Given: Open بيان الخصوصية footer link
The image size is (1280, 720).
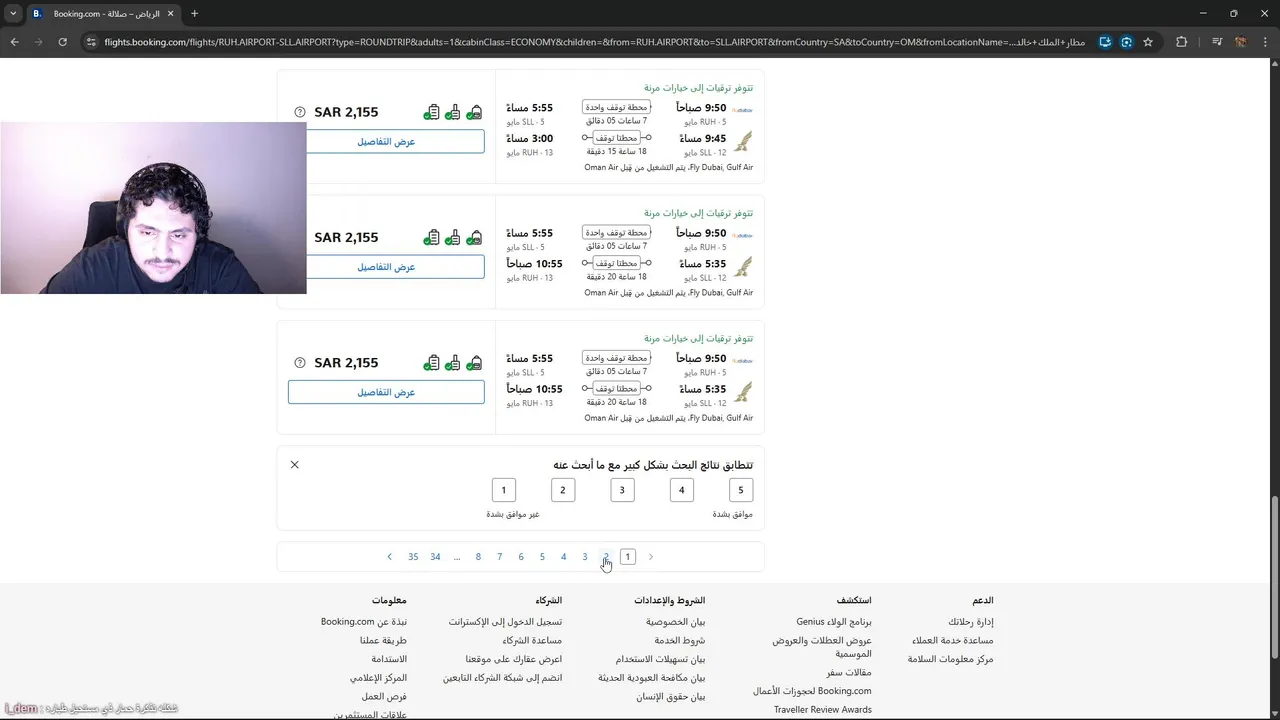Looking at the screenshot, I should pyautogui.click(x=676, y=622).
